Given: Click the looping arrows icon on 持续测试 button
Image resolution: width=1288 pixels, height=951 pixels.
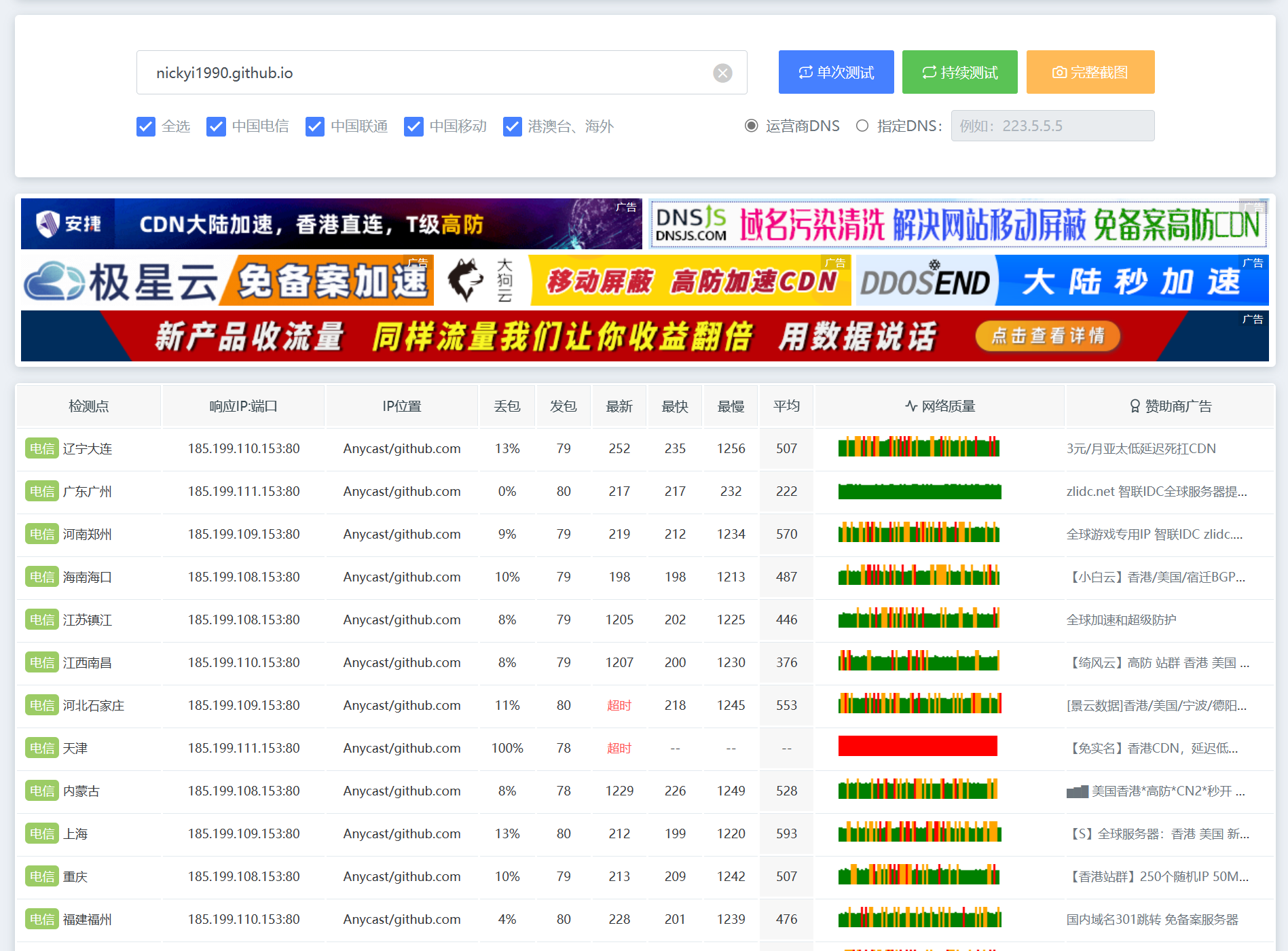Looking at the screenshot, I should 929,71.
